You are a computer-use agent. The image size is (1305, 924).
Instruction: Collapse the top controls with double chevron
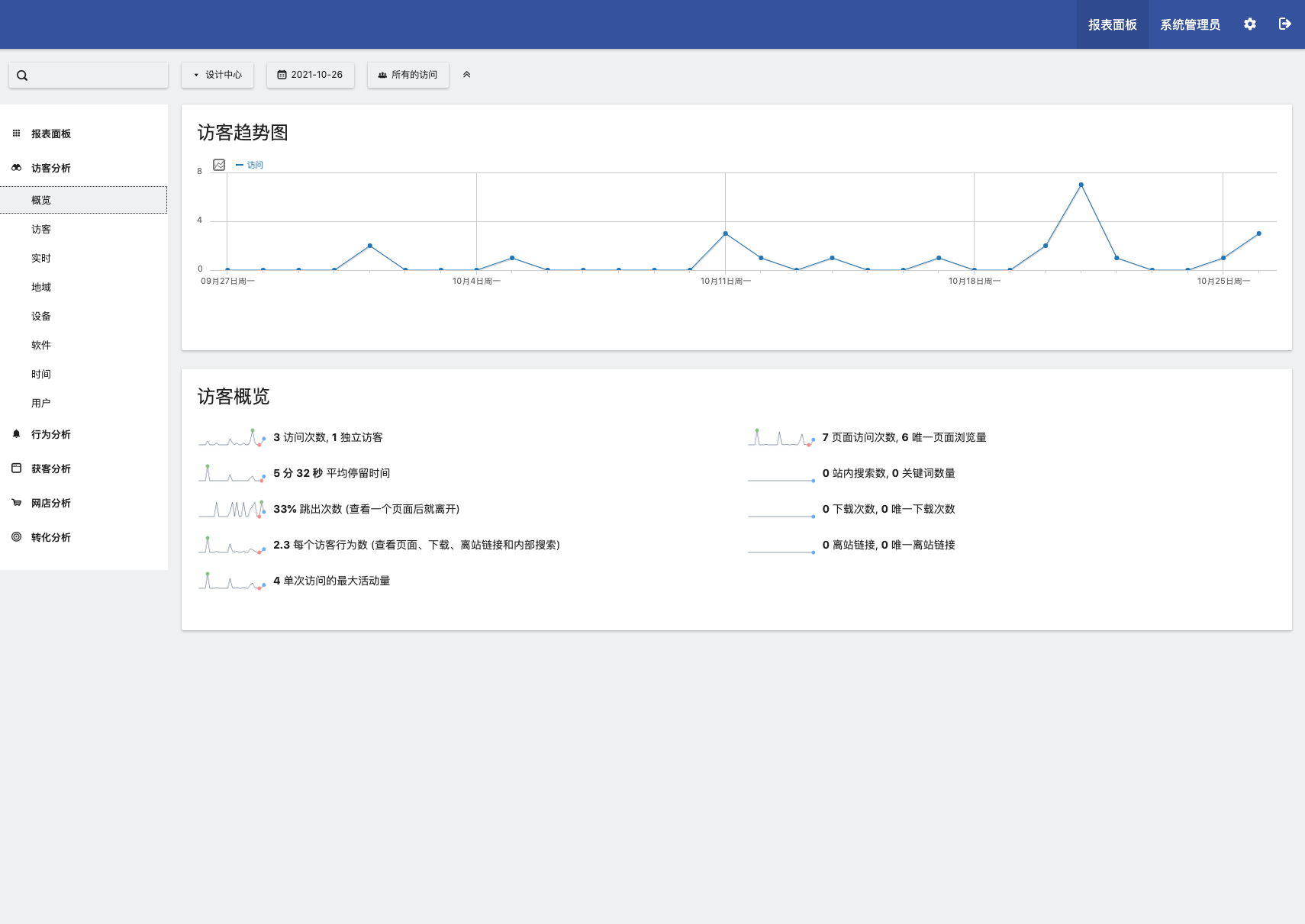pyautogui.click(x=466, y=75)
